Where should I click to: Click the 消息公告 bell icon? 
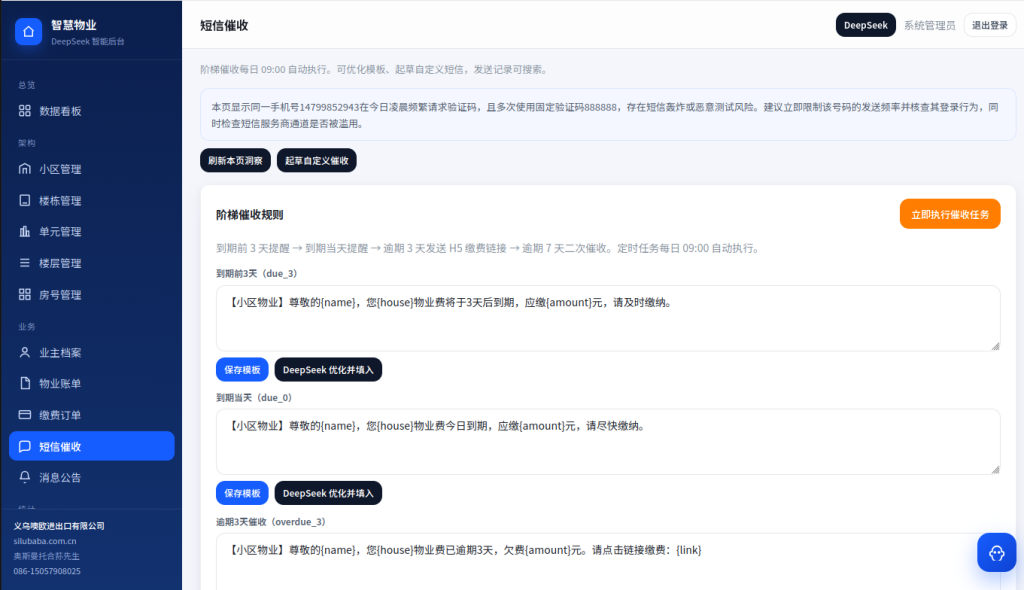[25, 478]
